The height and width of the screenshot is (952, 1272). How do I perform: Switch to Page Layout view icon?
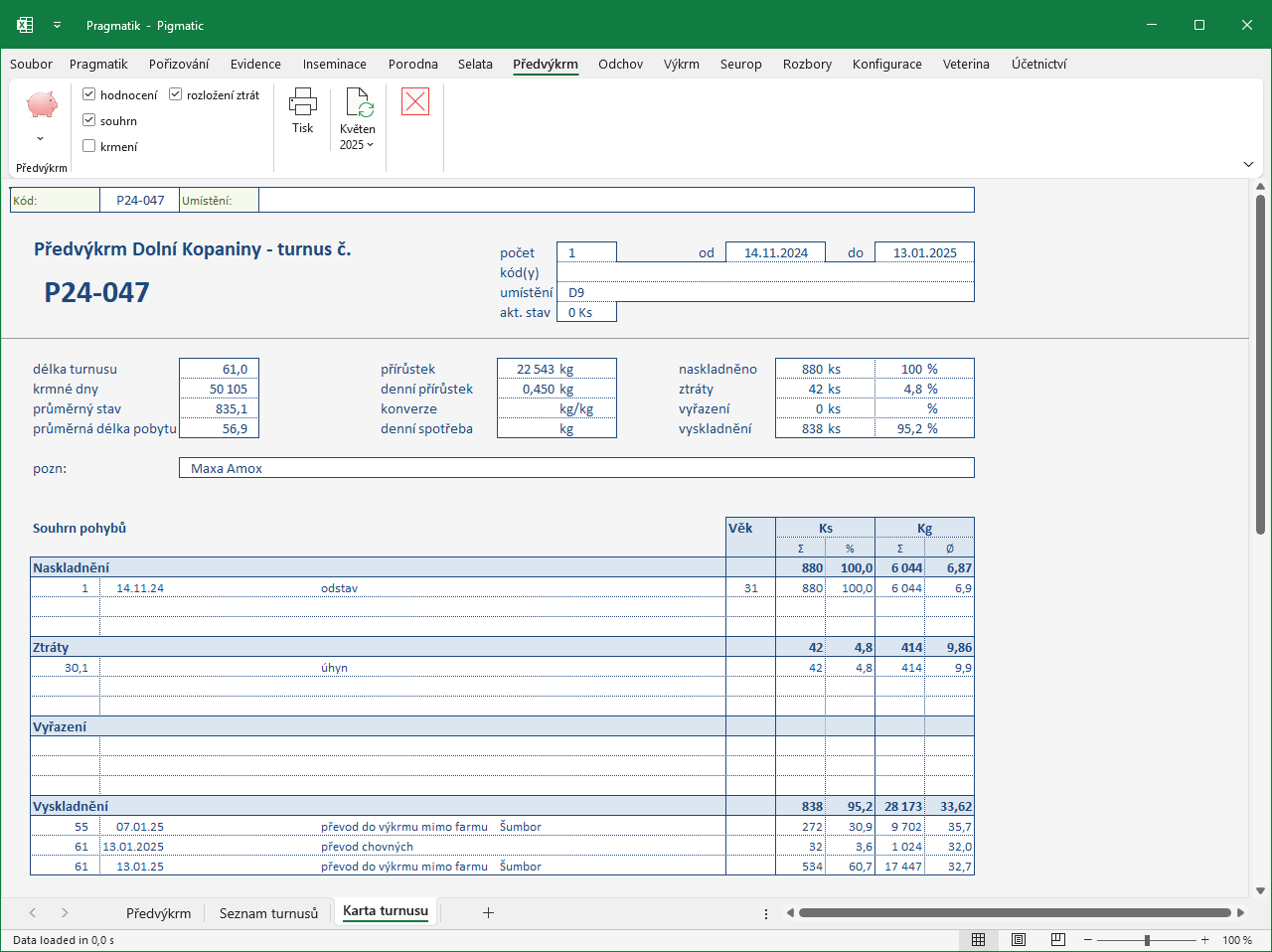click(1019, 940)
